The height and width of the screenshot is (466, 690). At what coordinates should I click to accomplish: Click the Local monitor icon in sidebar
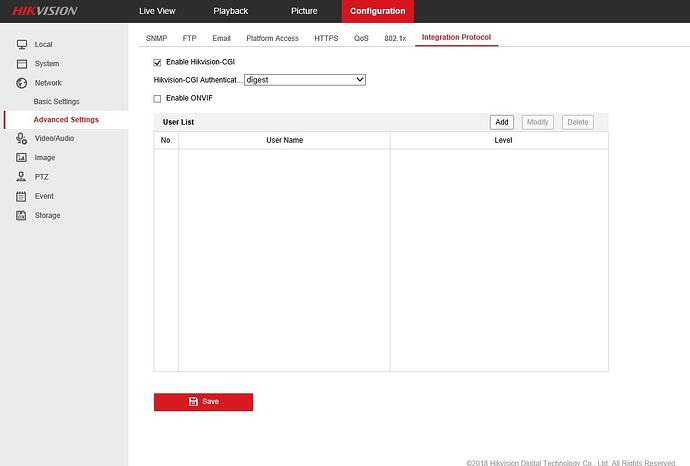click(21, 44)
